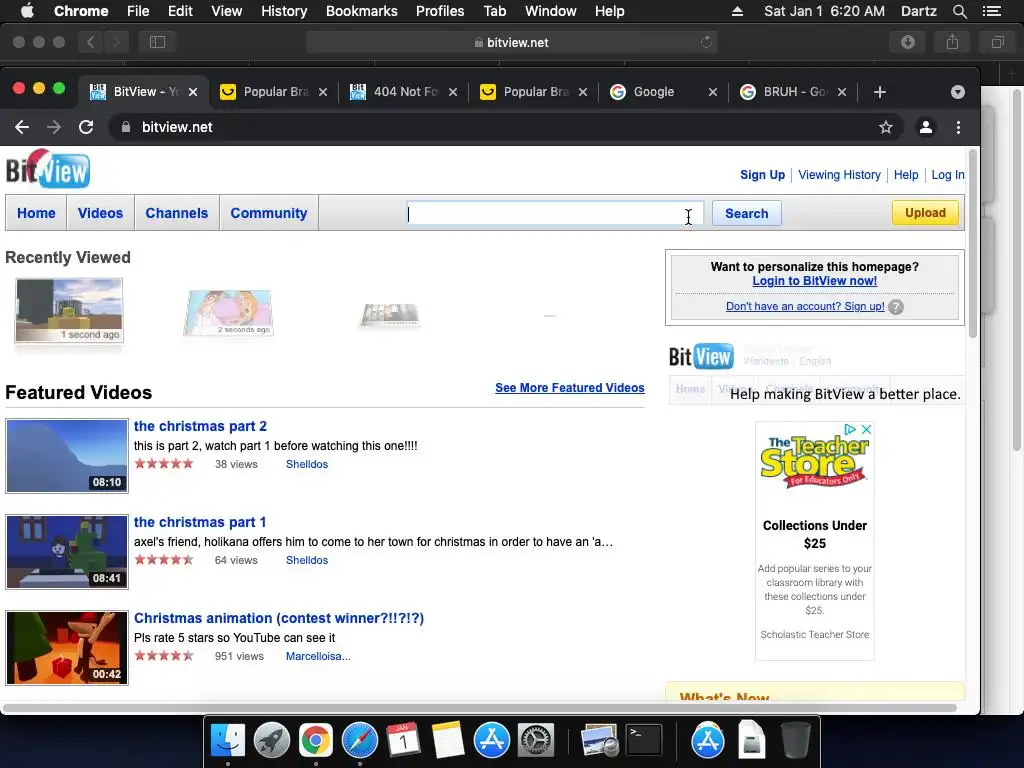Image resolution: width=1024 pixels, height=768 pixels.
Task: Go to the Community nav tab
Action: pyautogui.click(x=268, y=213)
